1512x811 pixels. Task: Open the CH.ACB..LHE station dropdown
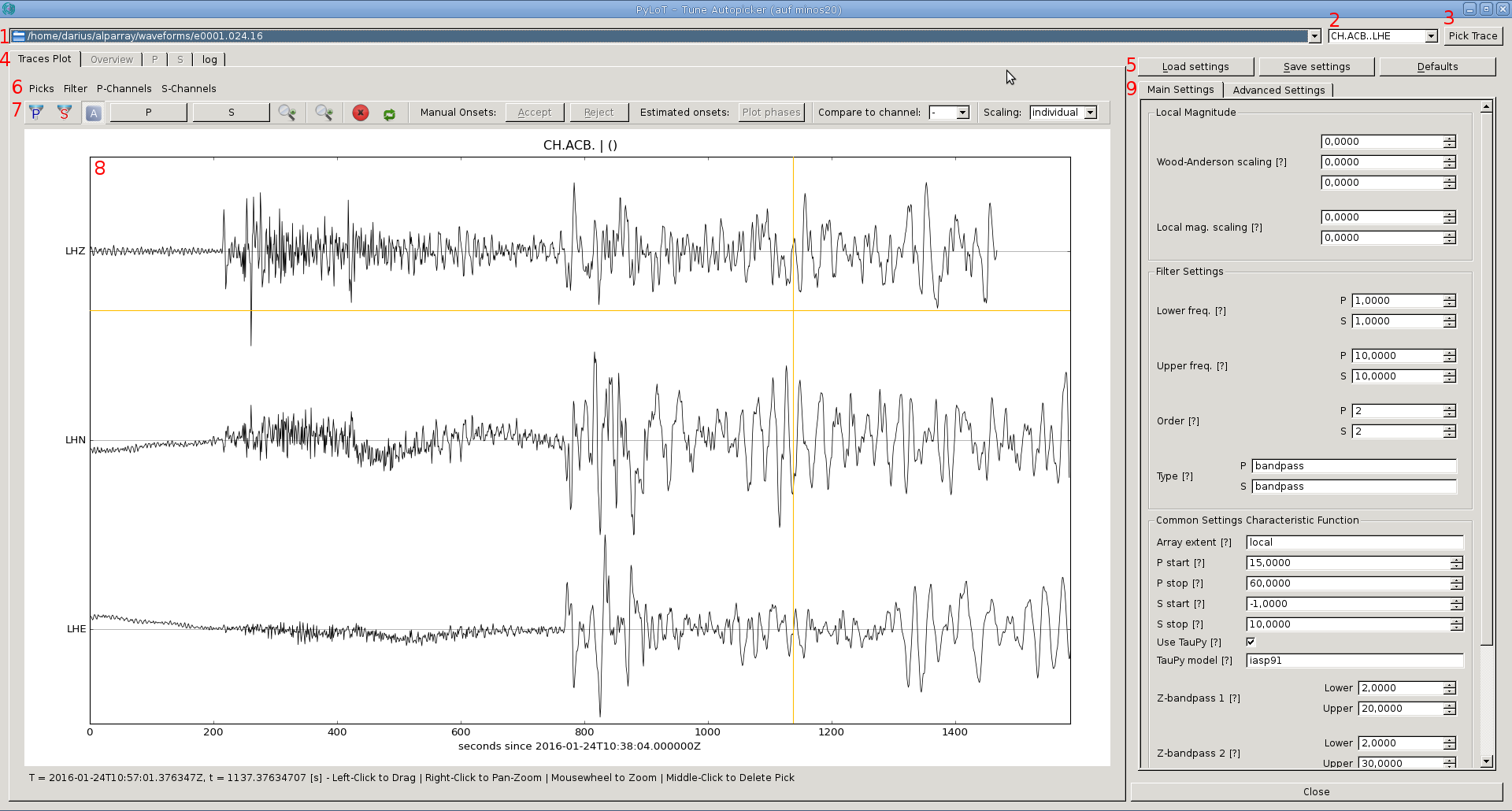click(x=1431, y=36)
